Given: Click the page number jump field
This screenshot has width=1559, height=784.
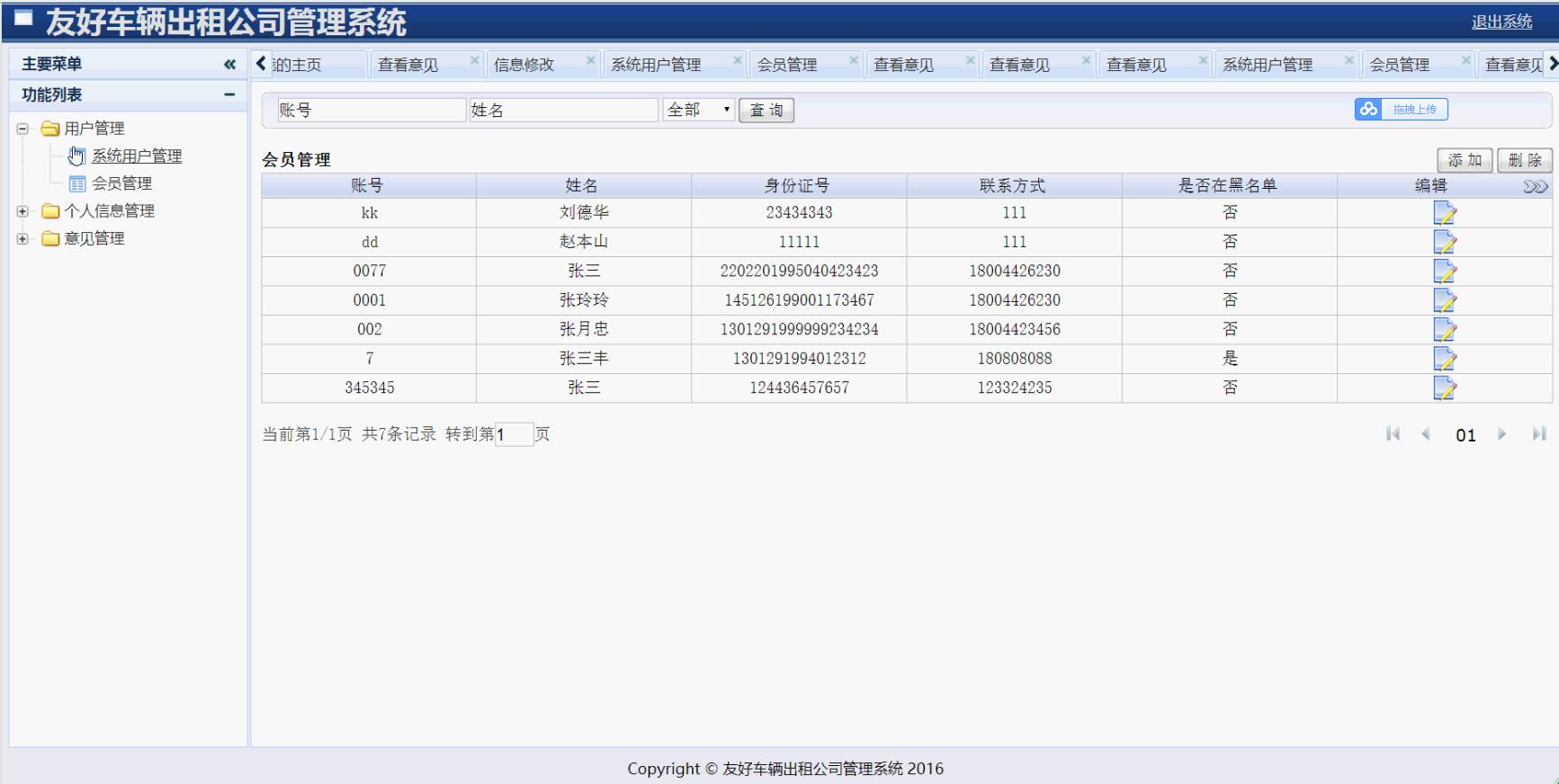Looking at the screenshot, I should [514, 434].
